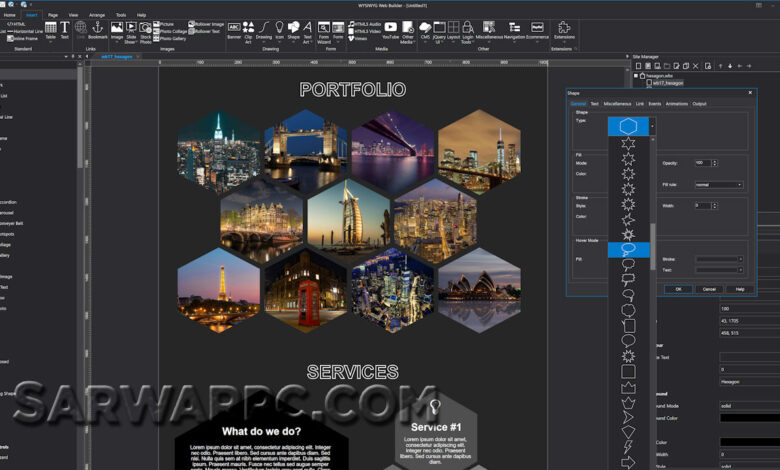The image size is (780, 470).
Task: Open the Stock Photo tool
Action: pyautogui.click(x=145, y=32)
